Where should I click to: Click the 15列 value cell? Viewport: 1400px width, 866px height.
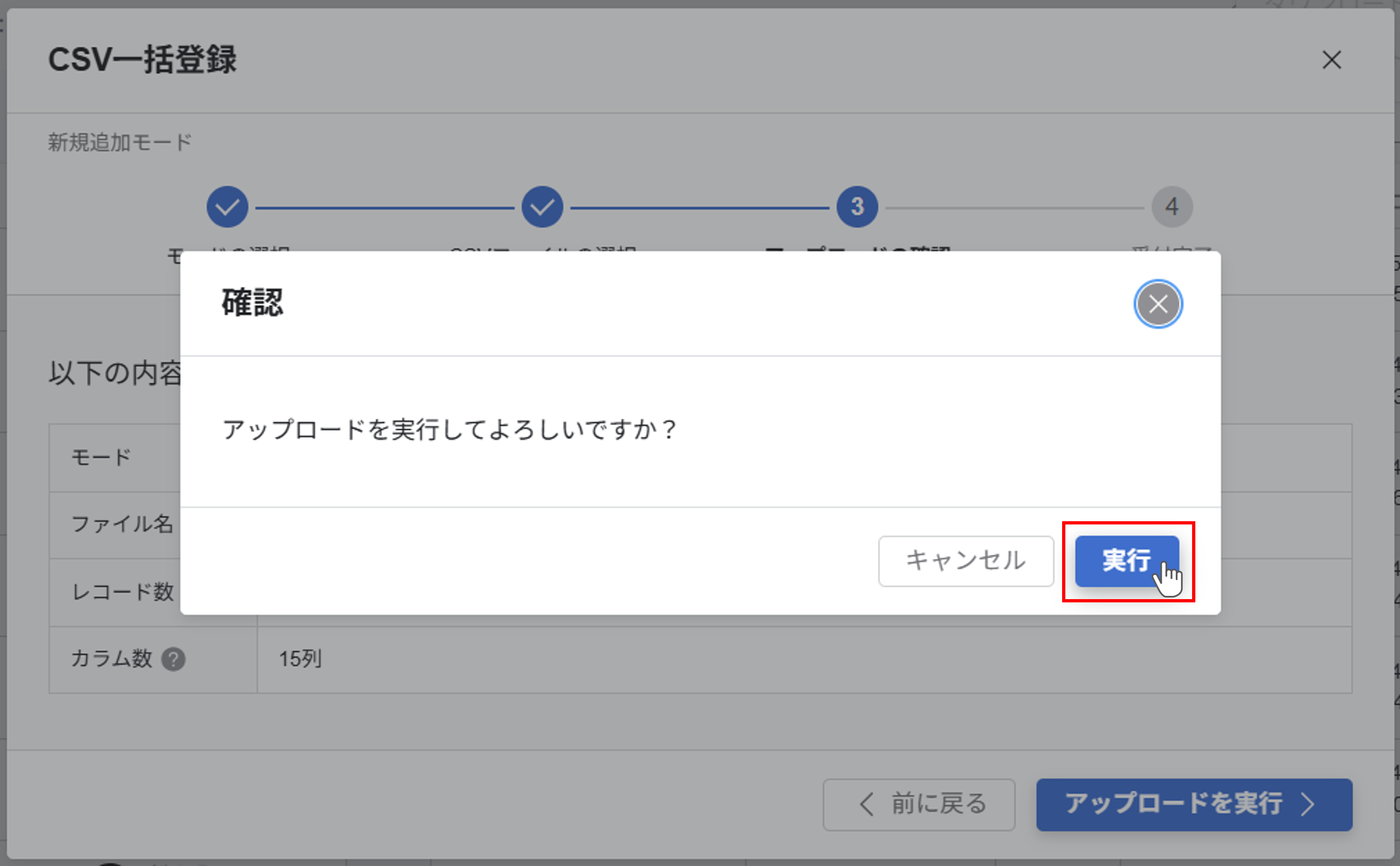(805, 659)
